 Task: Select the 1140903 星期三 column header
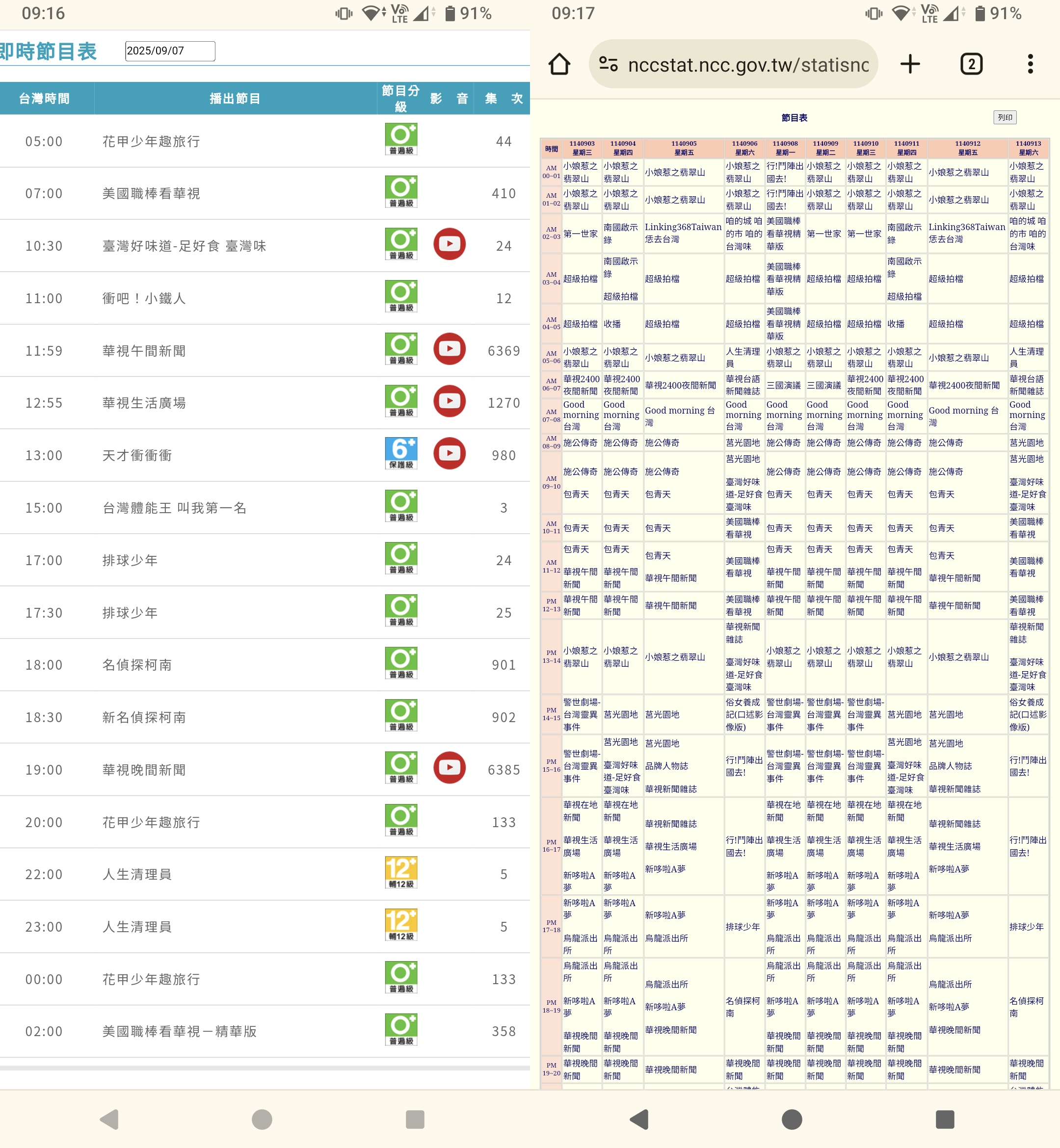point(582,149)
